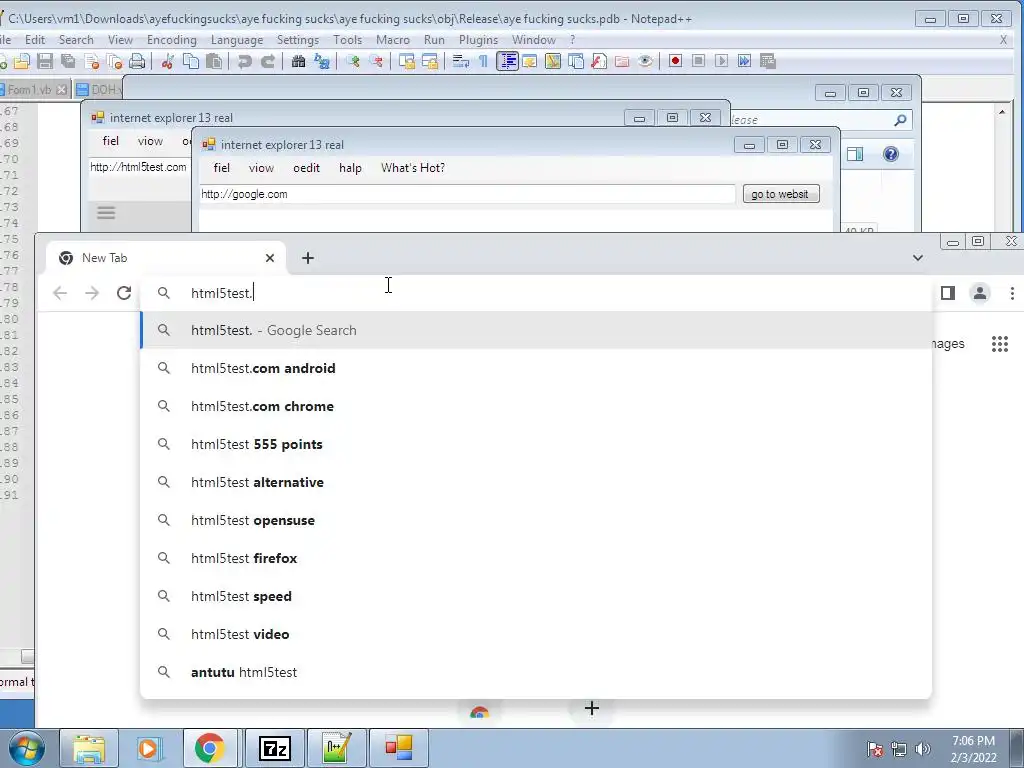The width and height of the screenshot is (1024, 768).
Task: Click the http://google.com address field
Action: 468,194
